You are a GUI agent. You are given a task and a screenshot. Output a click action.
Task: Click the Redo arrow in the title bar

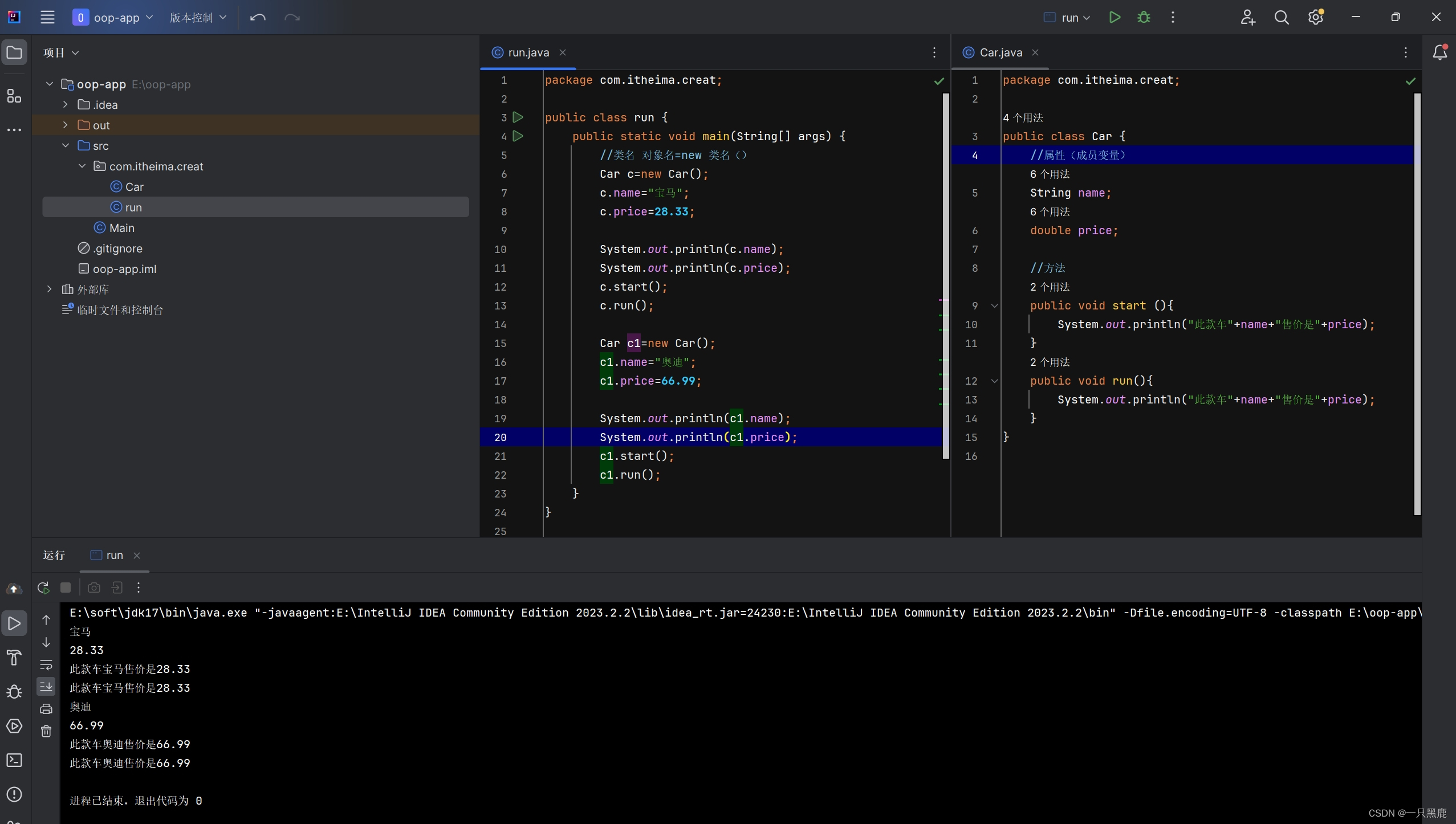[x=292, y=17]
